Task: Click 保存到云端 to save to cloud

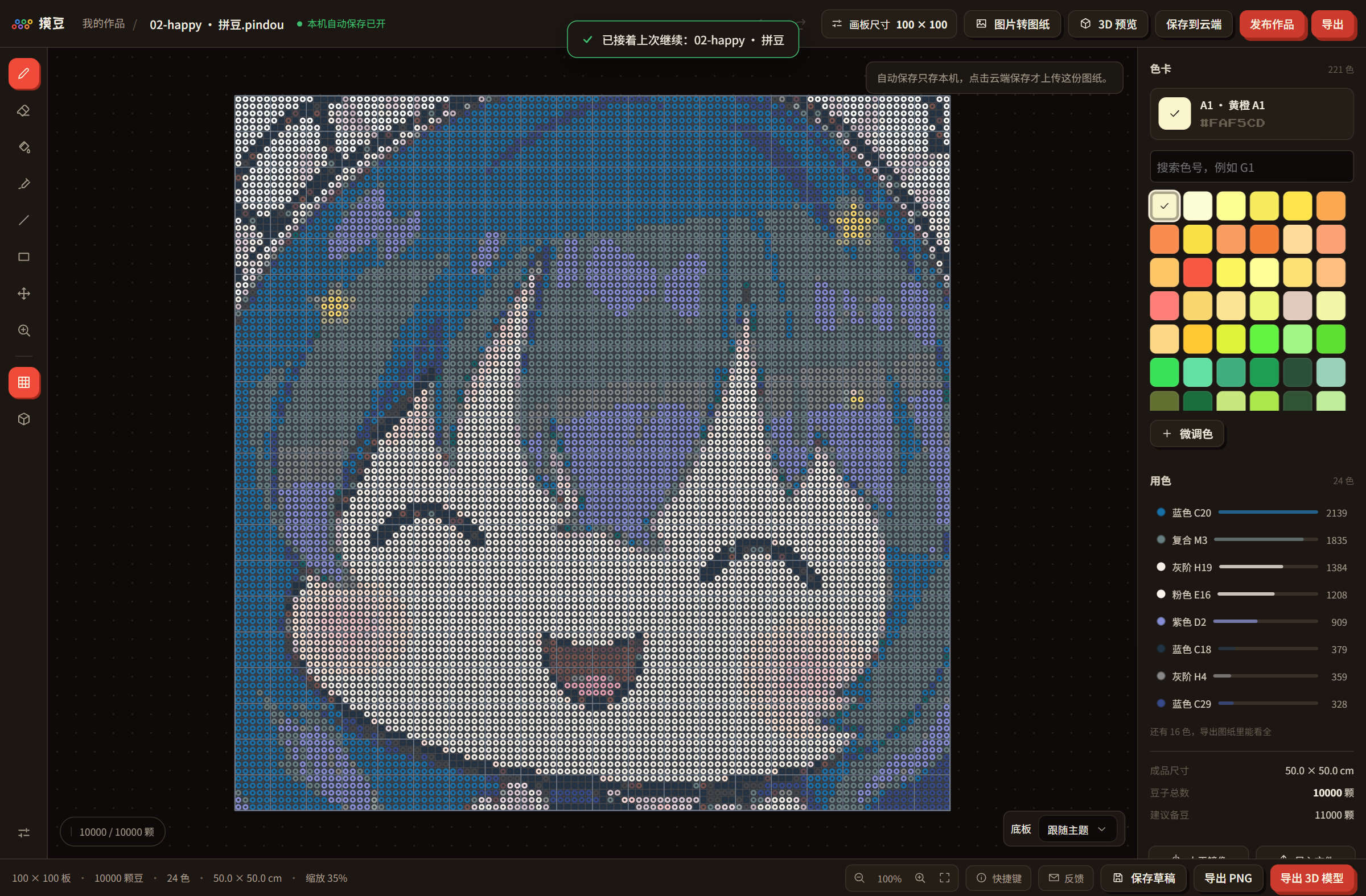Action: pos(1194,24)
